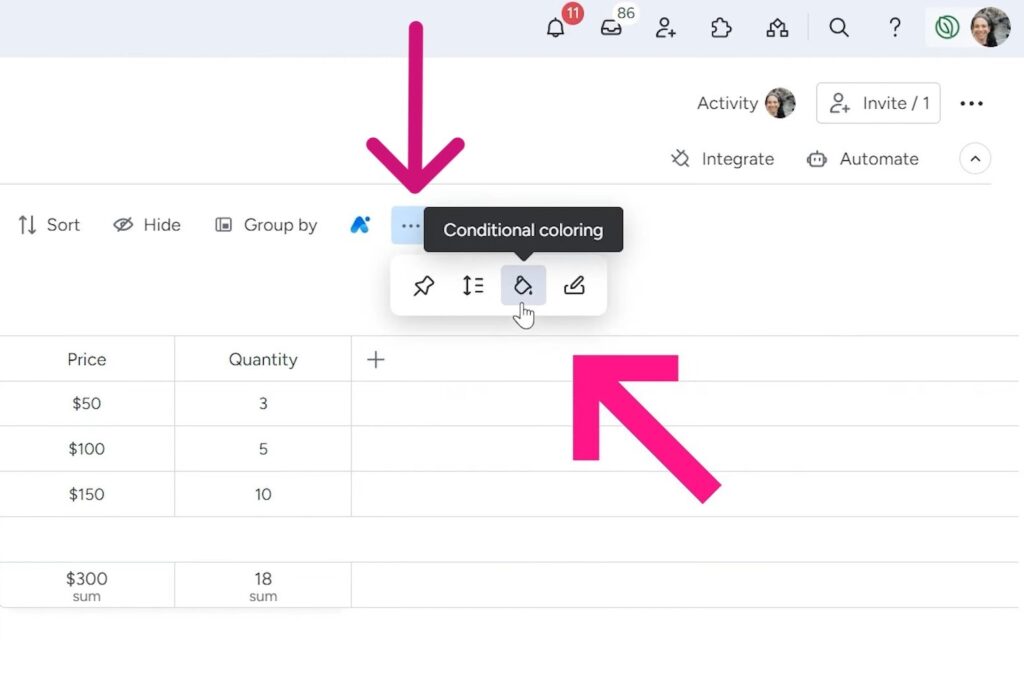This screenshot has width=1024, height=674.
Task: Toggle column visibility with Hide
Action: tap(146, 225)
